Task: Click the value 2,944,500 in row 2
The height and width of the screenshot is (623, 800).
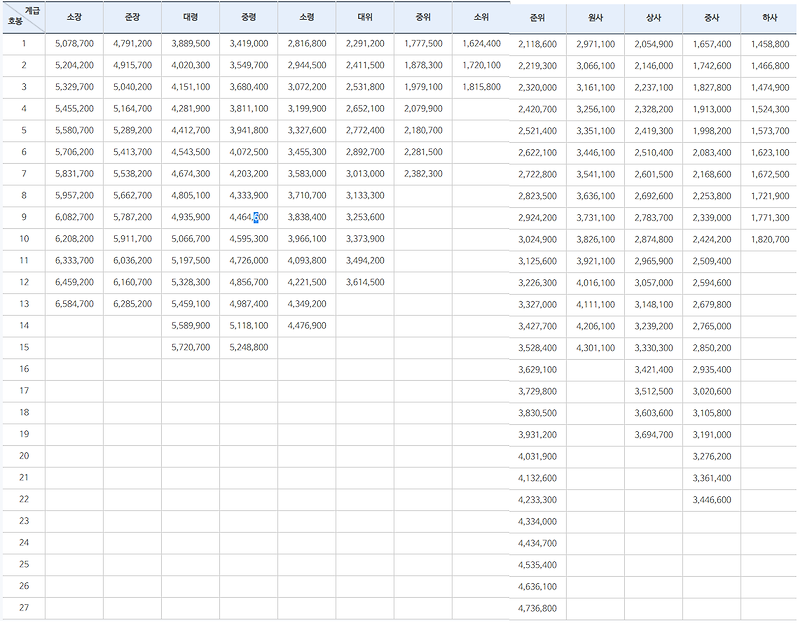Action: point(307,65)
